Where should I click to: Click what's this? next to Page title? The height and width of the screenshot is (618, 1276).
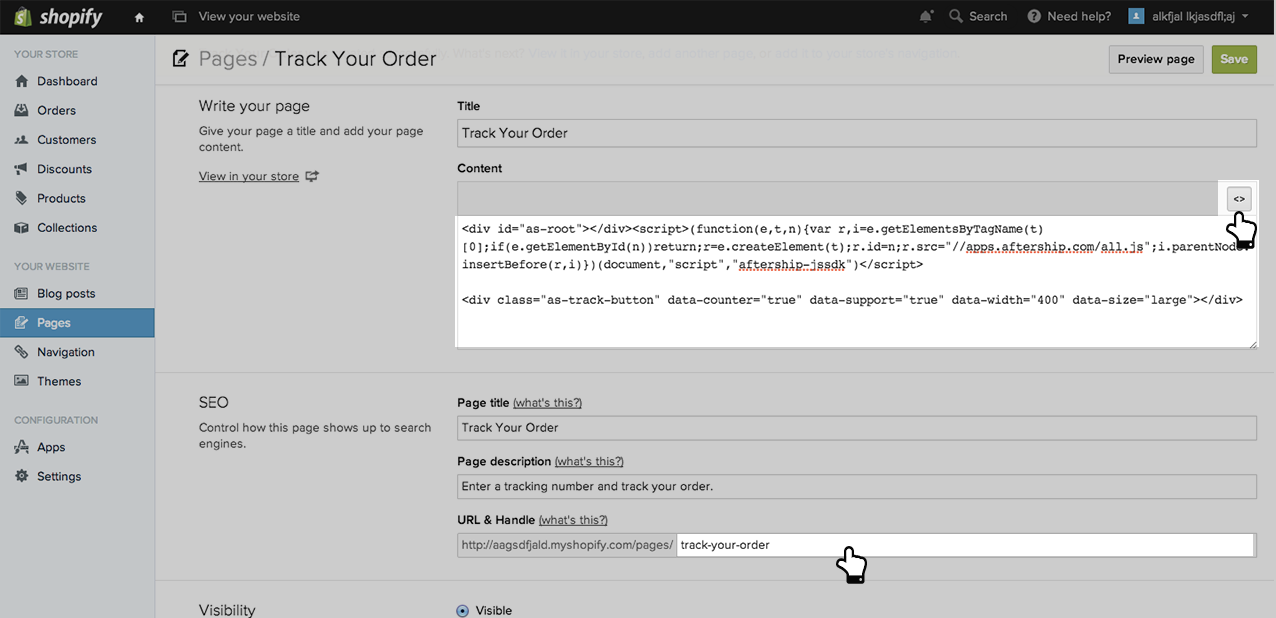[x=547, y=402]
